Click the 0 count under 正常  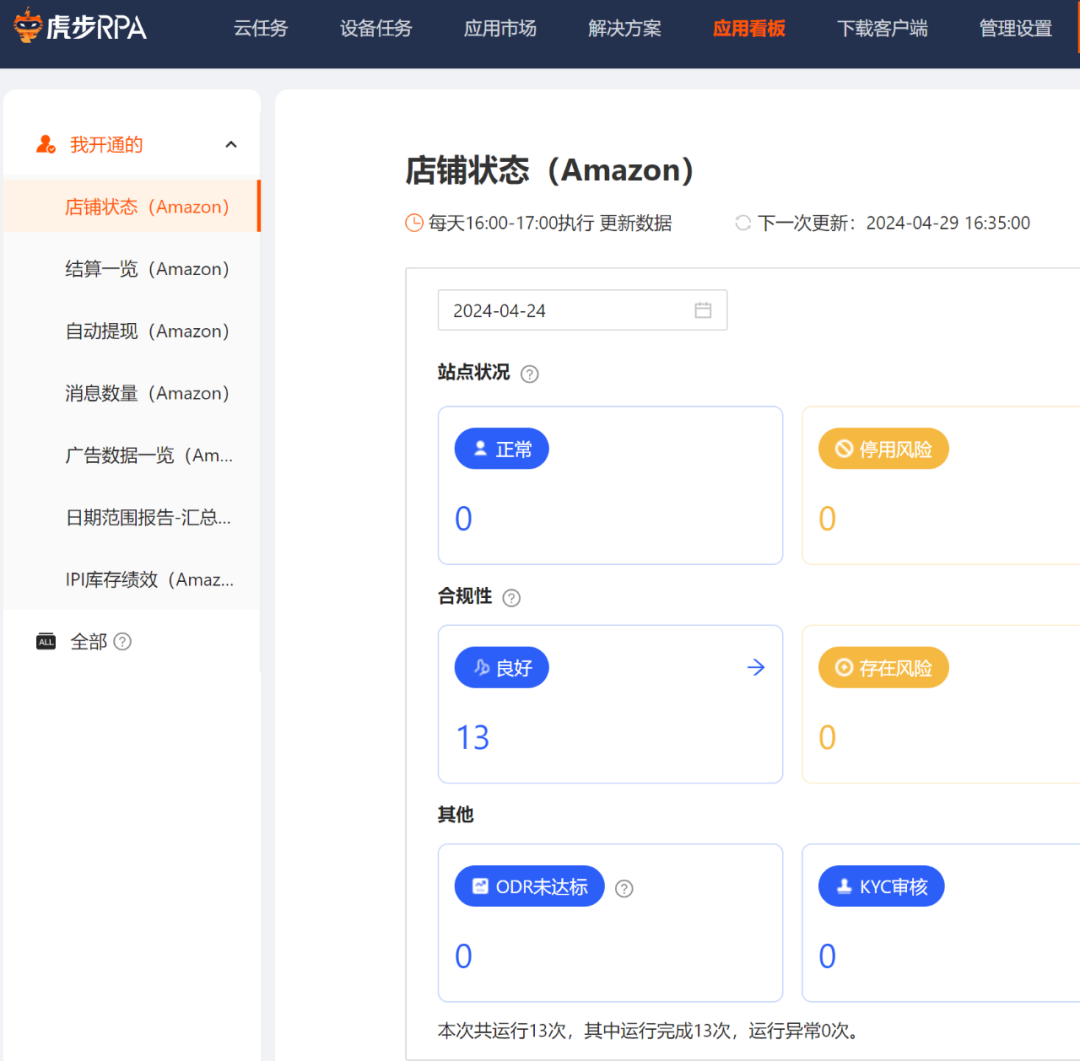(x=464, y=518)
